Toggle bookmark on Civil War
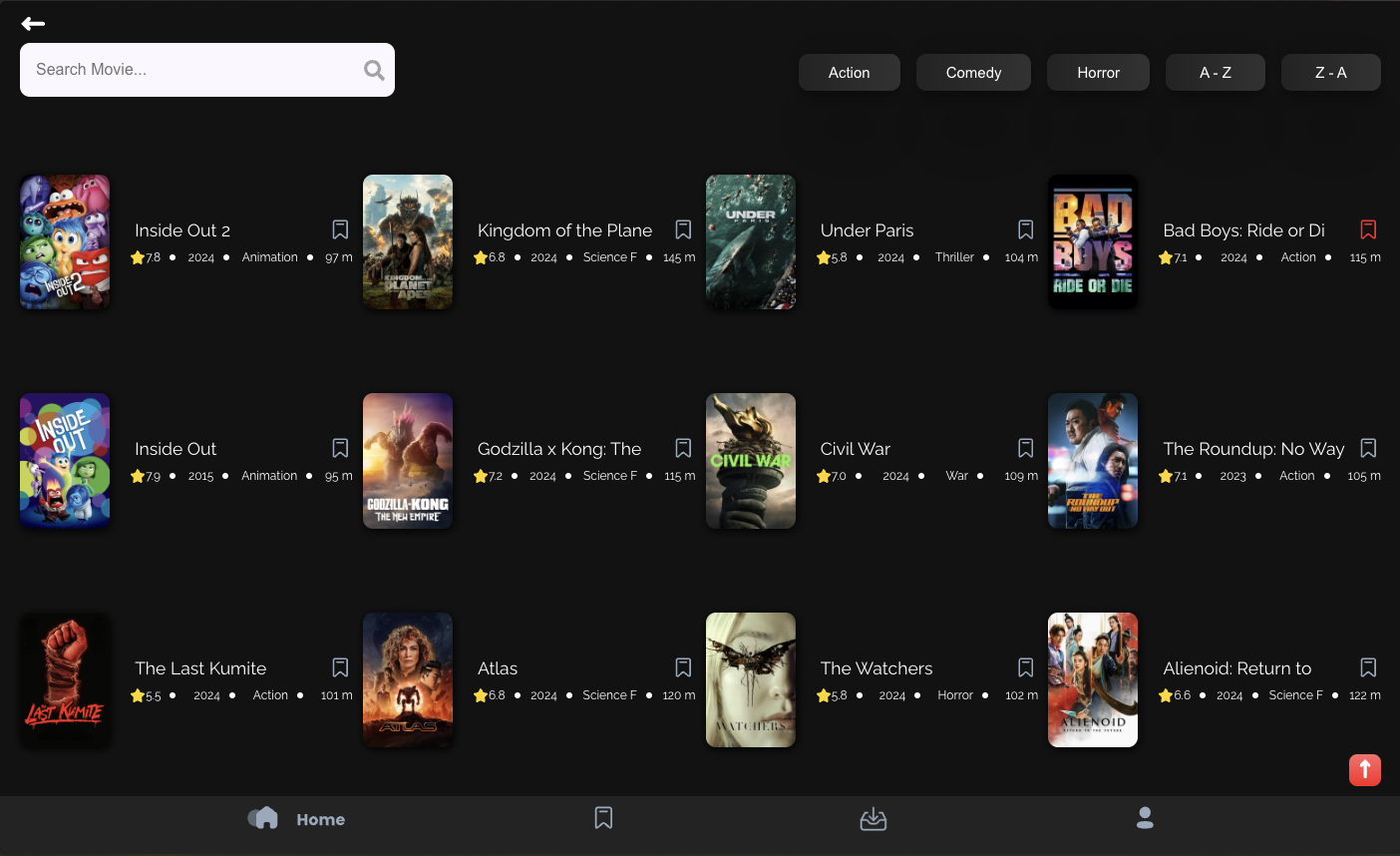Screen dimensions: 1400x856 1025,448
